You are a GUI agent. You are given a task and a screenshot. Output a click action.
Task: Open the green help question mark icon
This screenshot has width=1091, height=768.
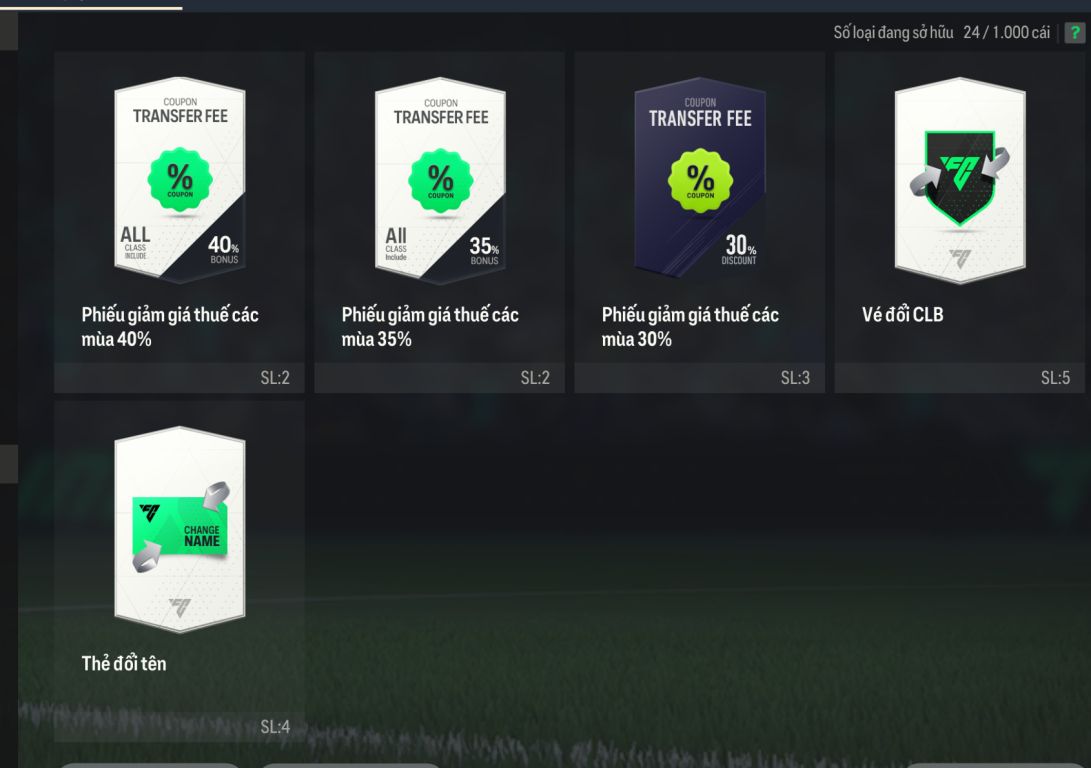point(1074,33)
